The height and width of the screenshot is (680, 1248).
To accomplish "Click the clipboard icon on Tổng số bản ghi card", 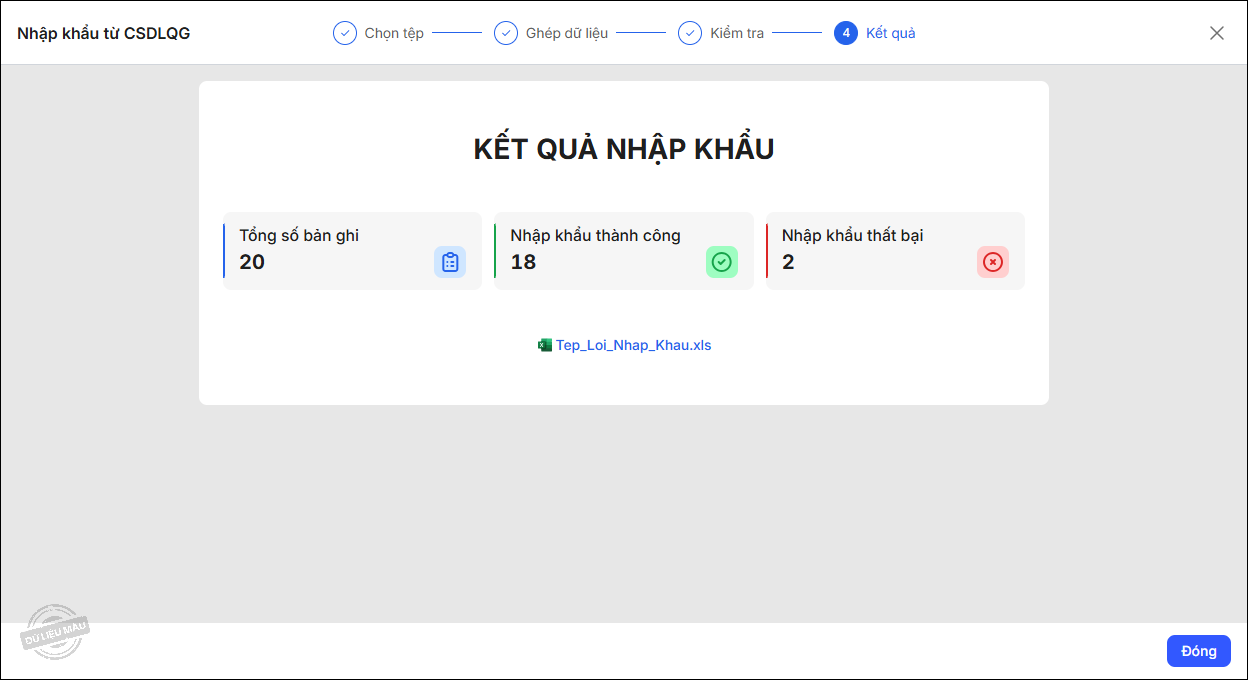I will 449,261.
